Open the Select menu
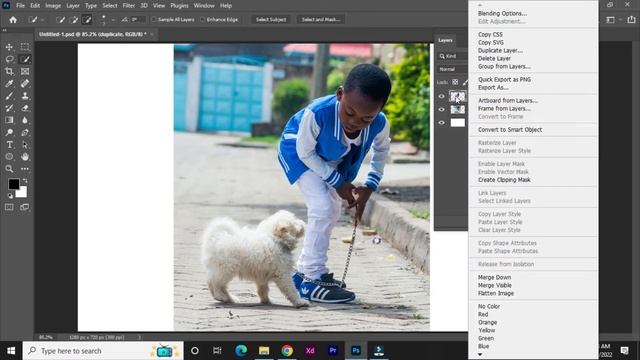 point(110,6)
